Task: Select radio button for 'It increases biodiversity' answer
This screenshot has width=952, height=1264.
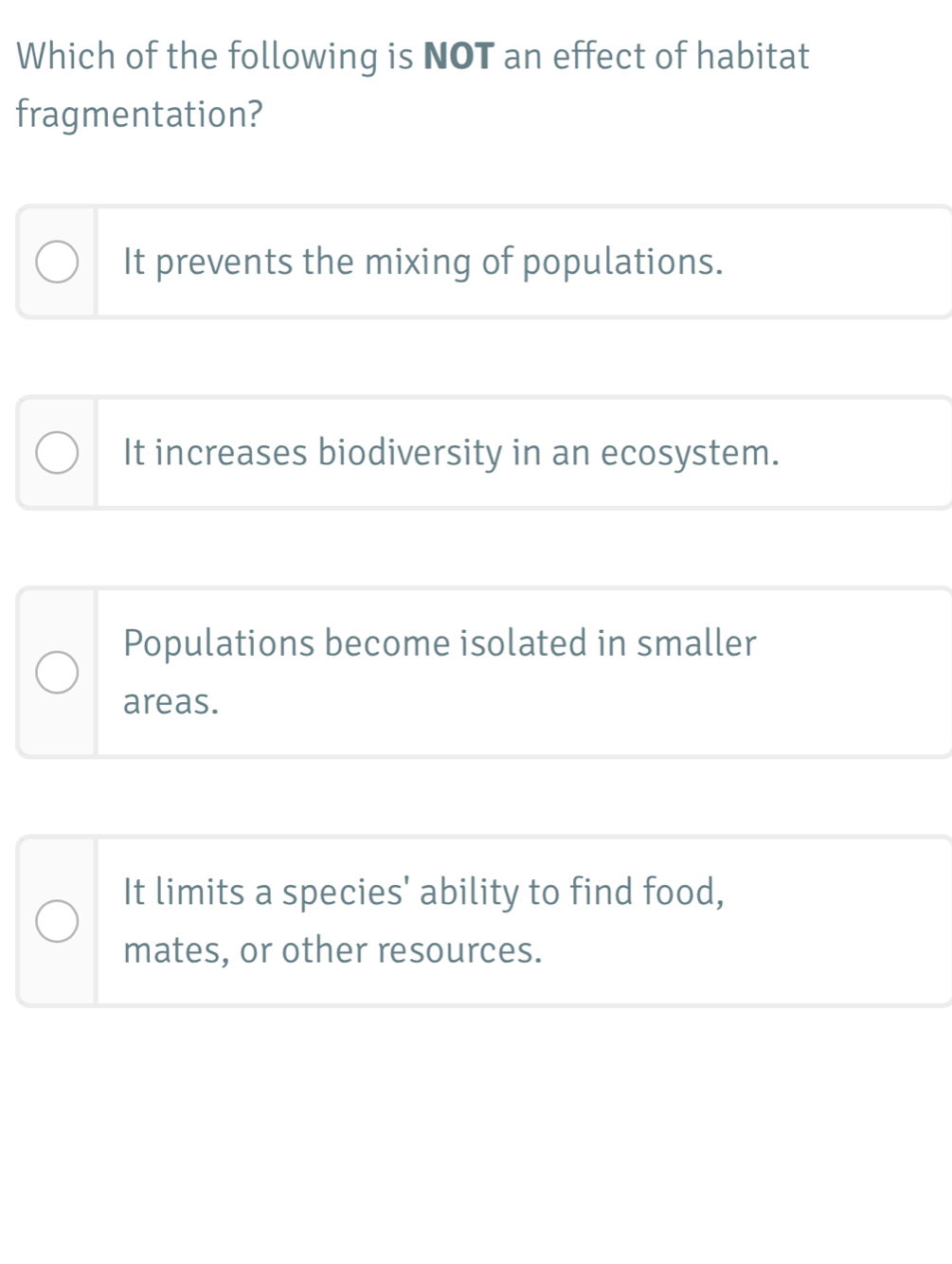Action: pyautogui.click(x=57, y=453)
